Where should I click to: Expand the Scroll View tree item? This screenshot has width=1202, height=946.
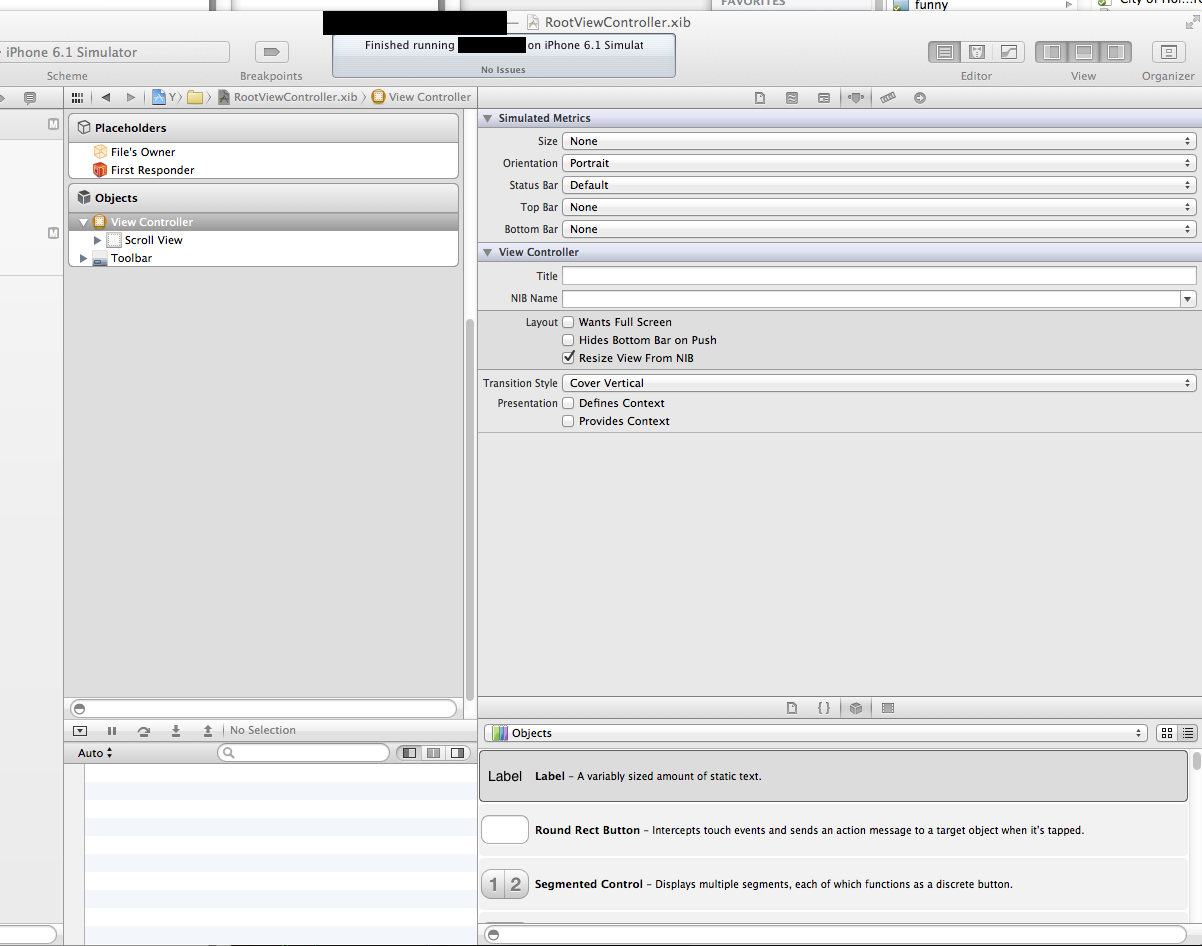pyautogui.click(x=98, y=240)
